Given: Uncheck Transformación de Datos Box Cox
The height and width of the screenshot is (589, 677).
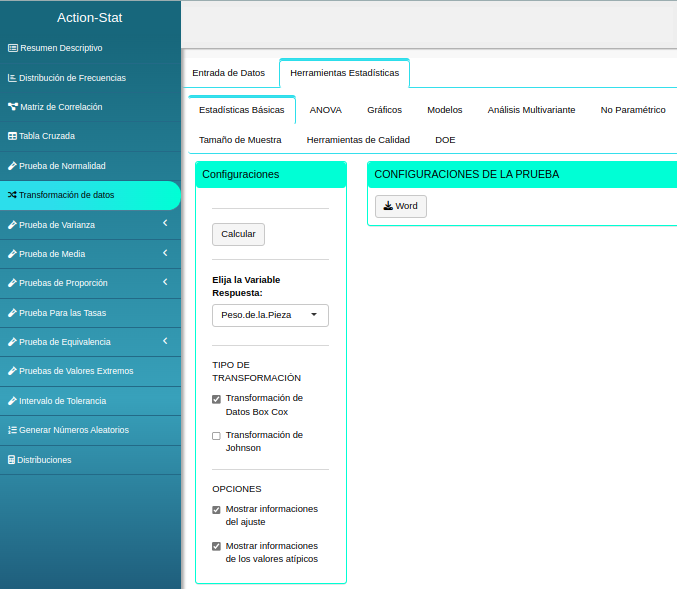Looking at the screenshot, I should tap(216, 399).
